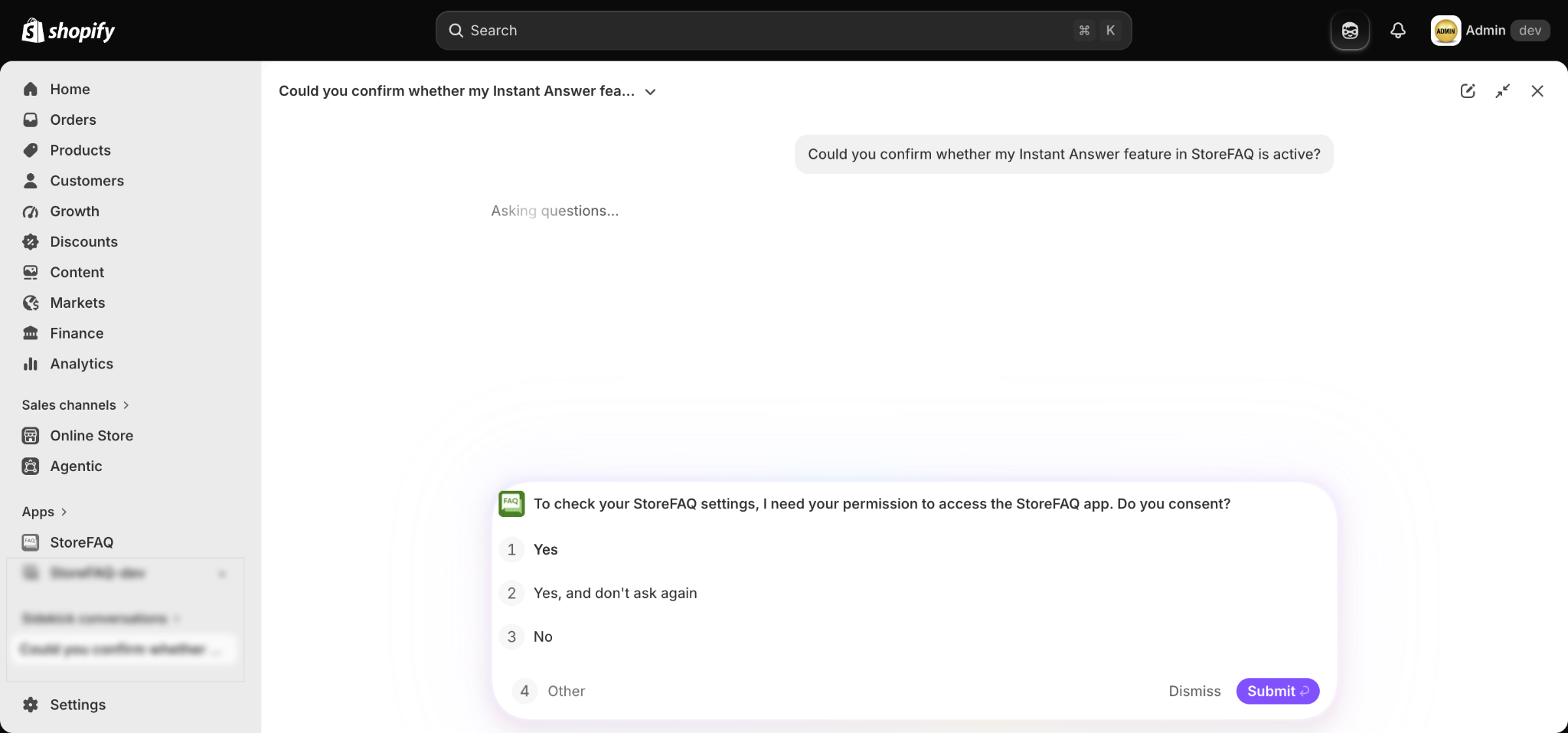Click the Discounts badge icon
The image size is (1568, 733).
pos(31,242)
